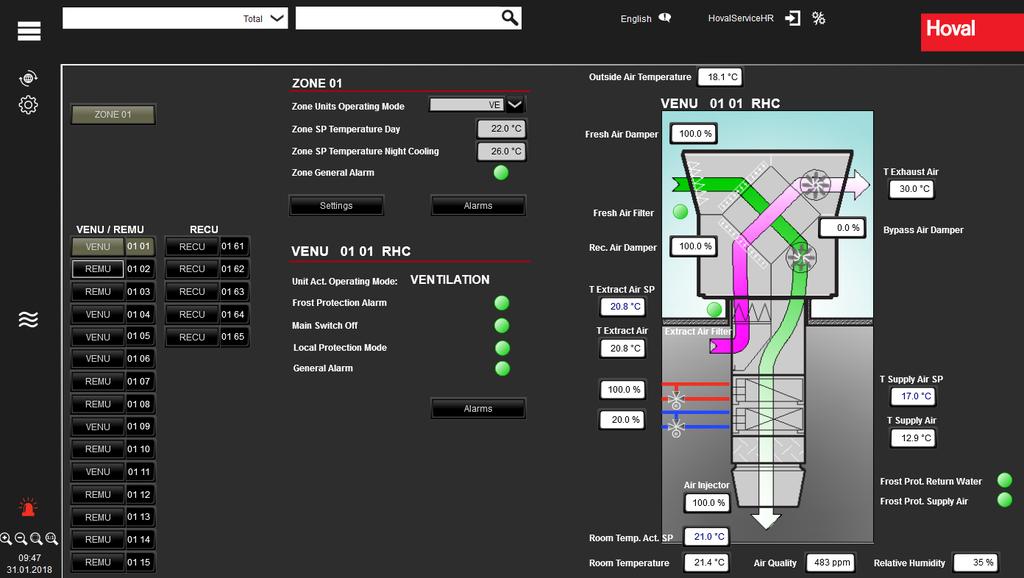Change language via English speech icon

tap(665, 18)
